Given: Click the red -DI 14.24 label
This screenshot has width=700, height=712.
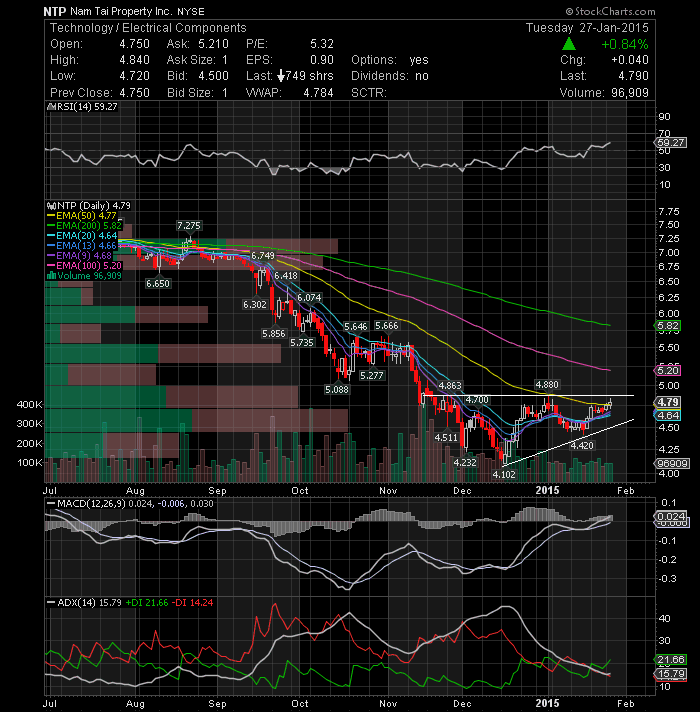Looking at the screenshot, I should pos(193,603).
